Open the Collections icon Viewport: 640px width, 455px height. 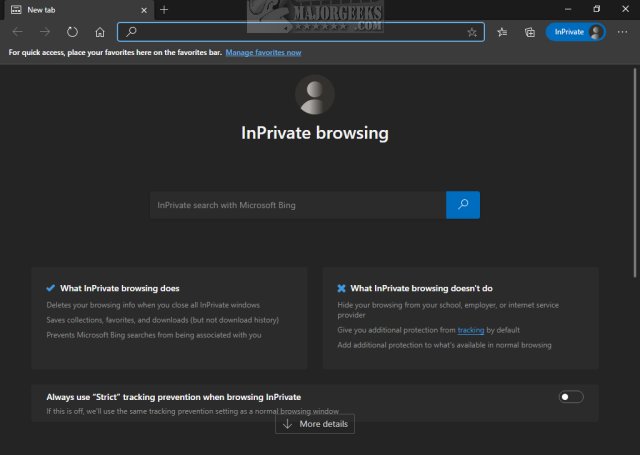[530, 32]
